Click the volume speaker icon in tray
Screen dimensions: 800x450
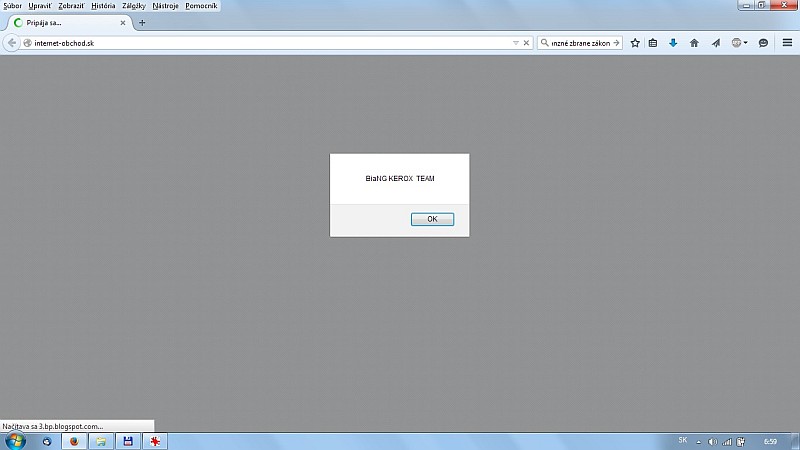tap(712, 441)
